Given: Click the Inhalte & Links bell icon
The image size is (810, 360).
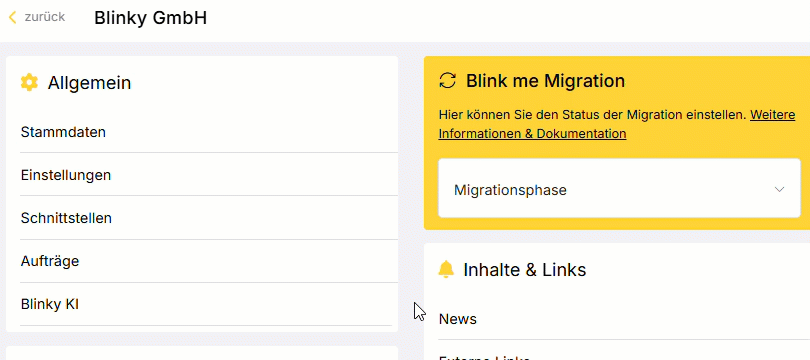Looking at the screenshot, I should point(446,270).
